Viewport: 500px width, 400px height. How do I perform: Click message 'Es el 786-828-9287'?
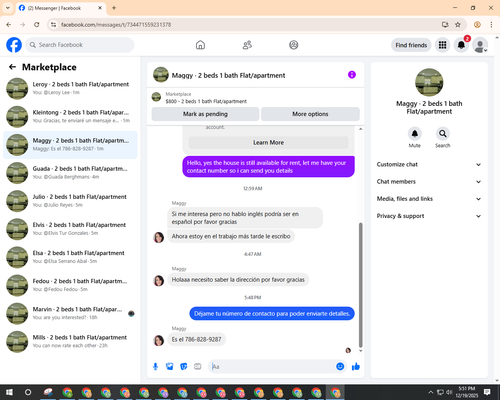pyautogui.click(x=196, y=339)
